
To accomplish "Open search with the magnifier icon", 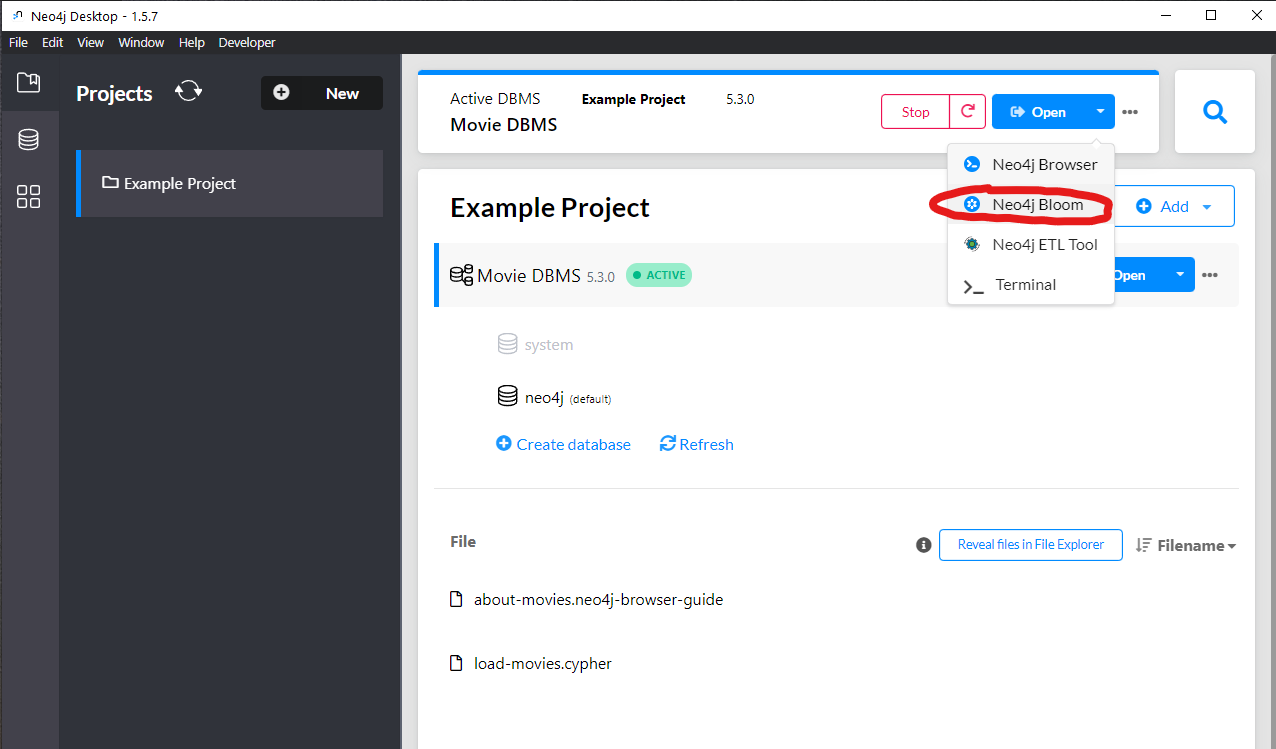I will point(1214,111).
